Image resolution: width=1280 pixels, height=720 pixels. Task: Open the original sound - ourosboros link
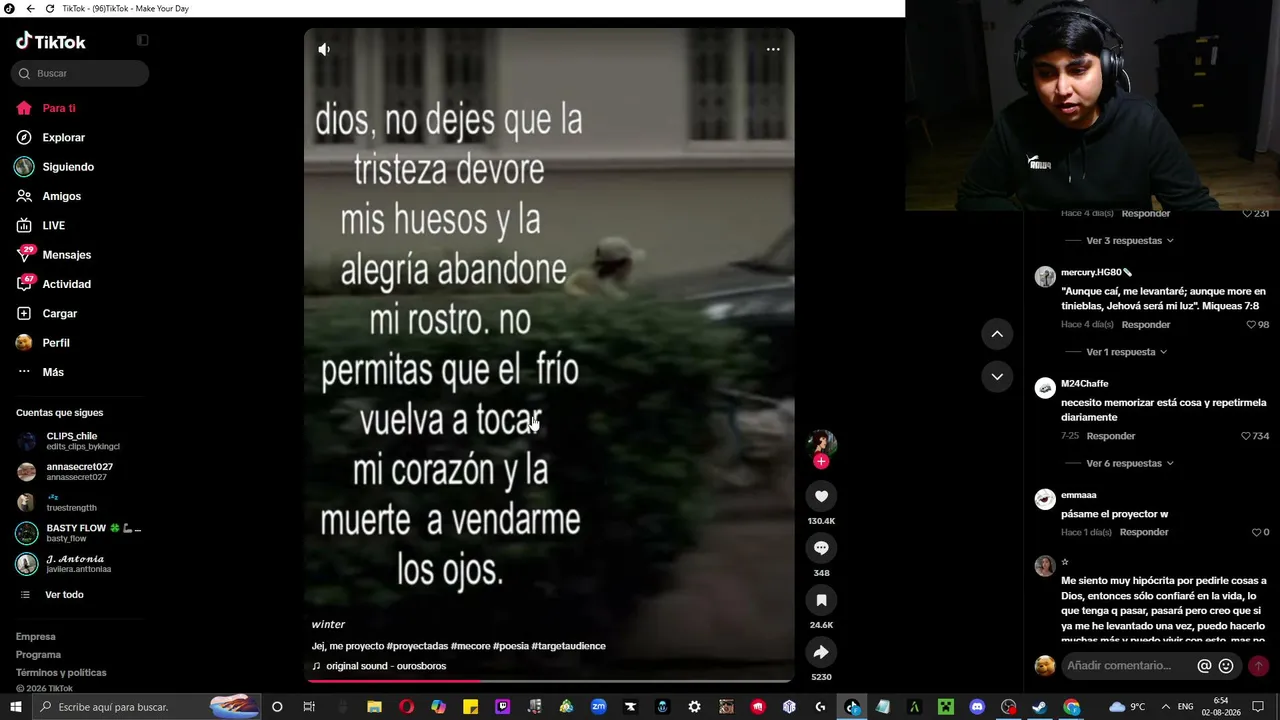386,666
